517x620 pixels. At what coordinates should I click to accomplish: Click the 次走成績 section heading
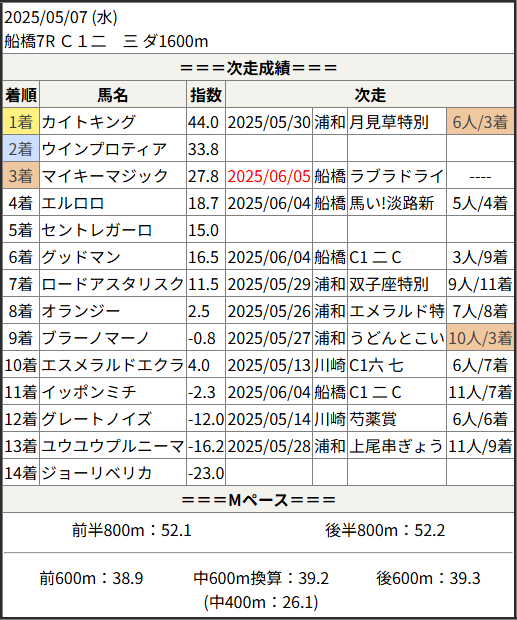click(x=258, y=68)
